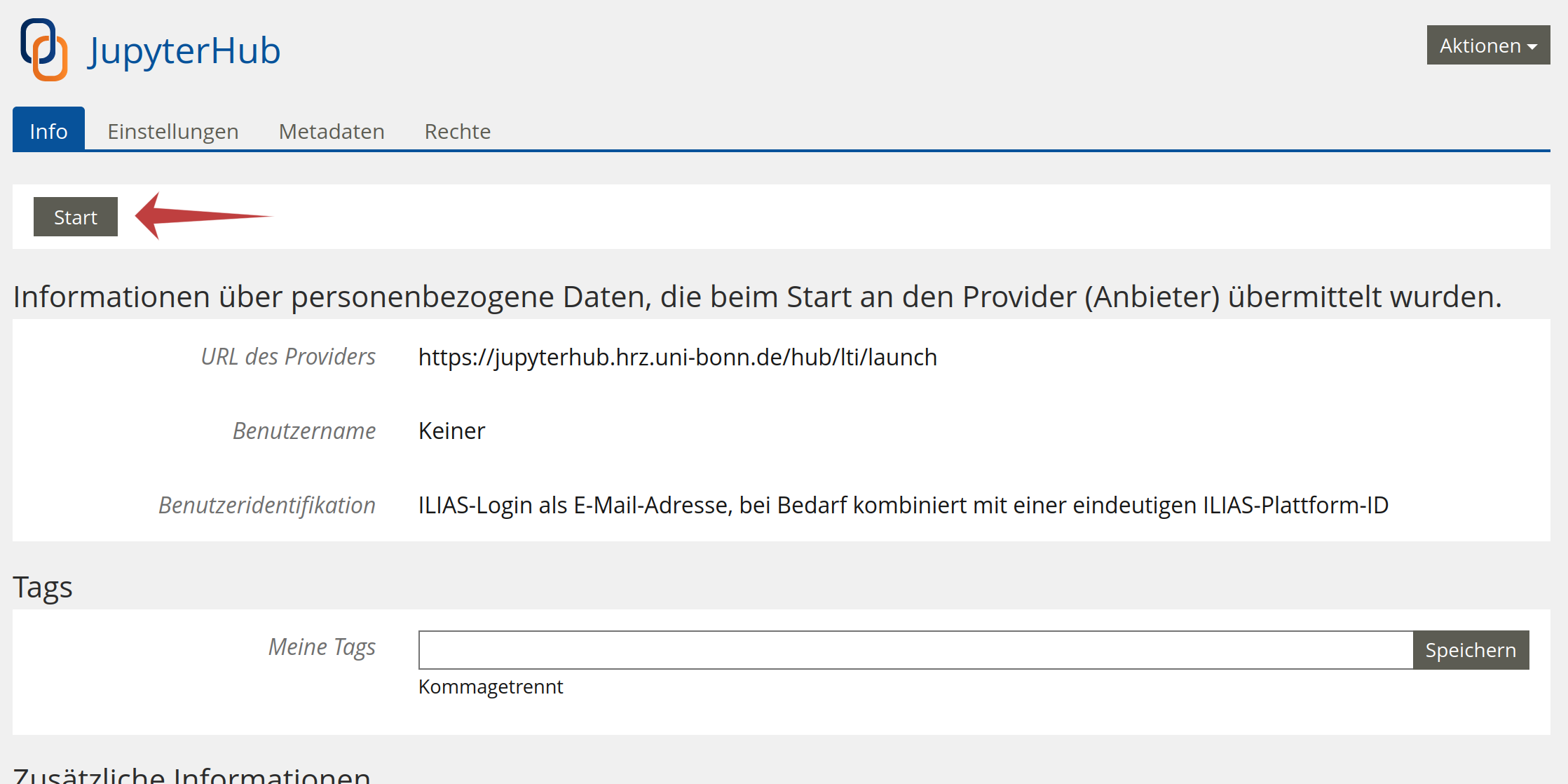This screenshot has width=1568, height=784.
Task: Click the Benutzername value Keiner
Action: pos(451,431)
